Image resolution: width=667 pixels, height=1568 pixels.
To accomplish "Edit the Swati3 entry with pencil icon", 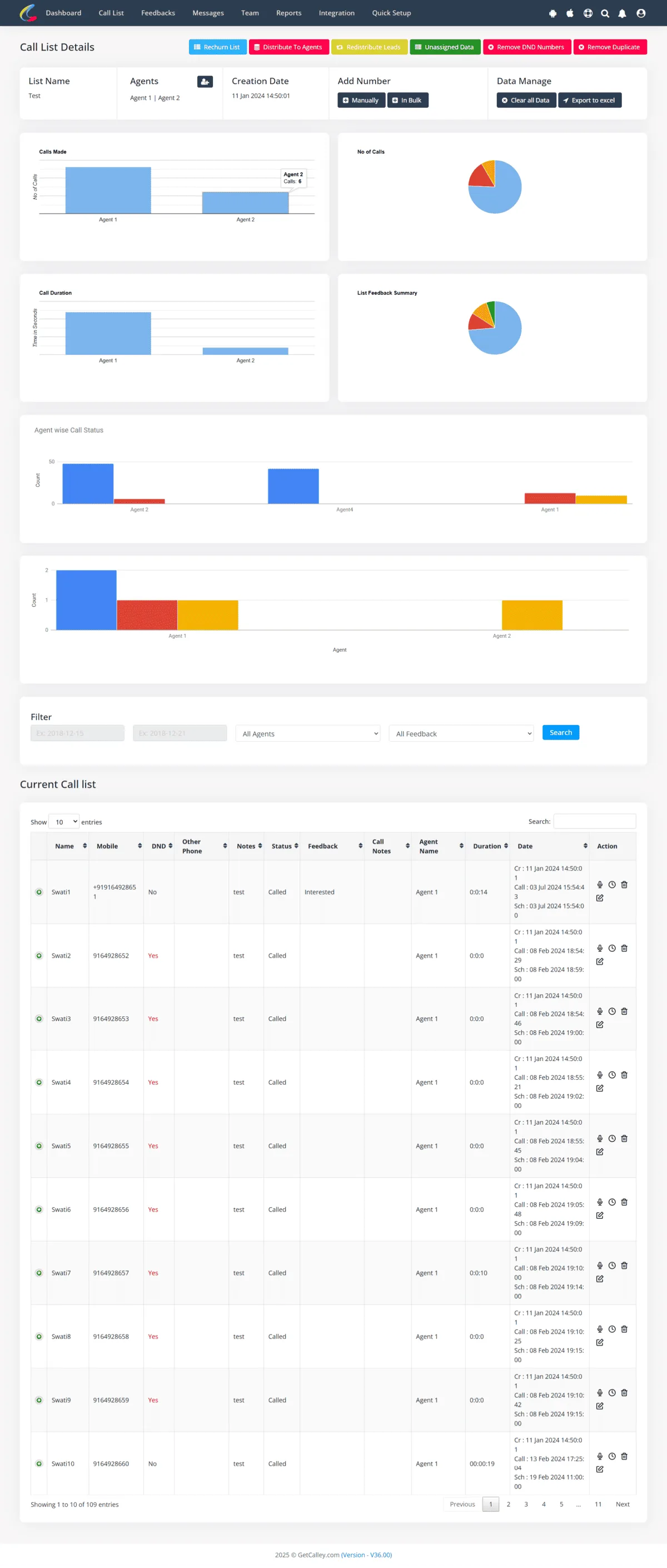I will coord(599,1024).
